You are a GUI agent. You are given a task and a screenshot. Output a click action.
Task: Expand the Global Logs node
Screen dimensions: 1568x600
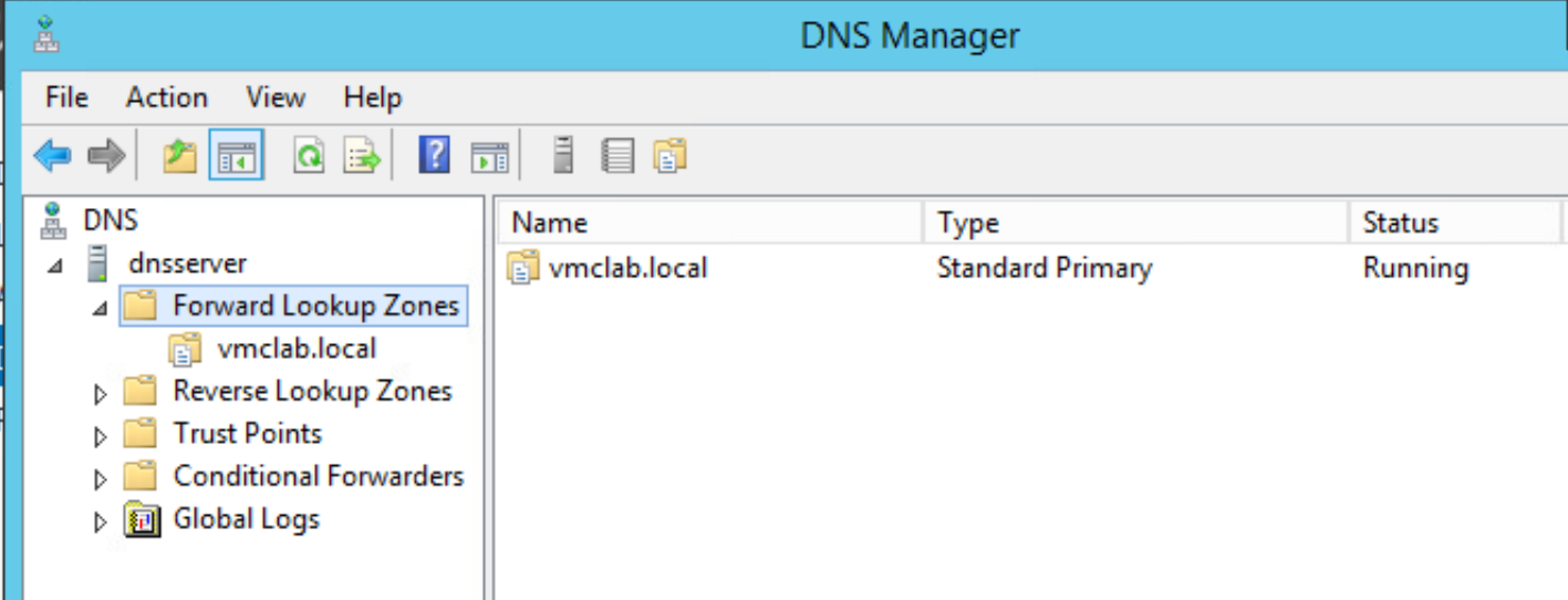(x=101, y=522)
